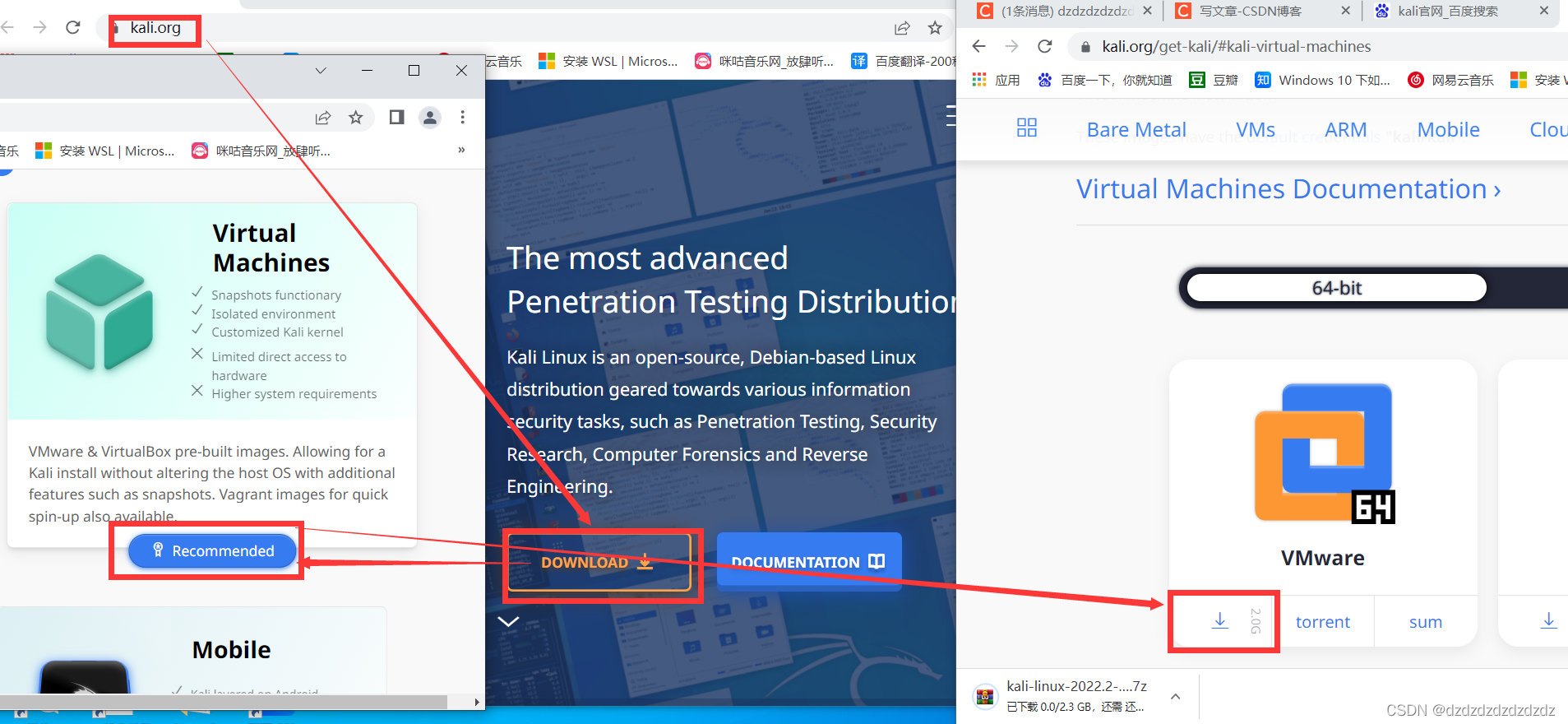Open 豆瓣 bookmark in right window
Image resolution: width=1568 pixels, height=724 pixels.
pos(1214,80)
